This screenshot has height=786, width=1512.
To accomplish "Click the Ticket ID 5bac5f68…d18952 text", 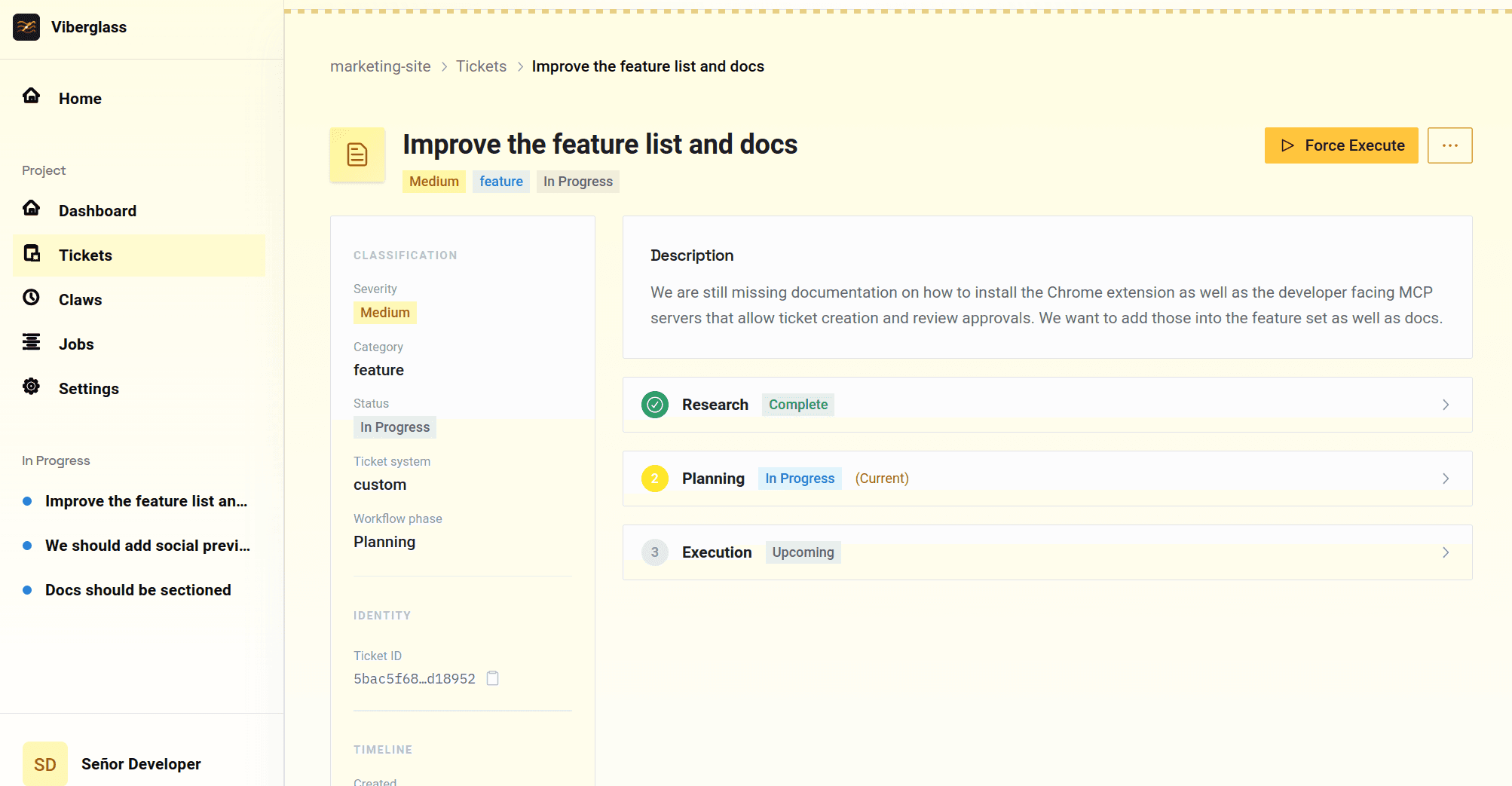I will tap(415, 679).
